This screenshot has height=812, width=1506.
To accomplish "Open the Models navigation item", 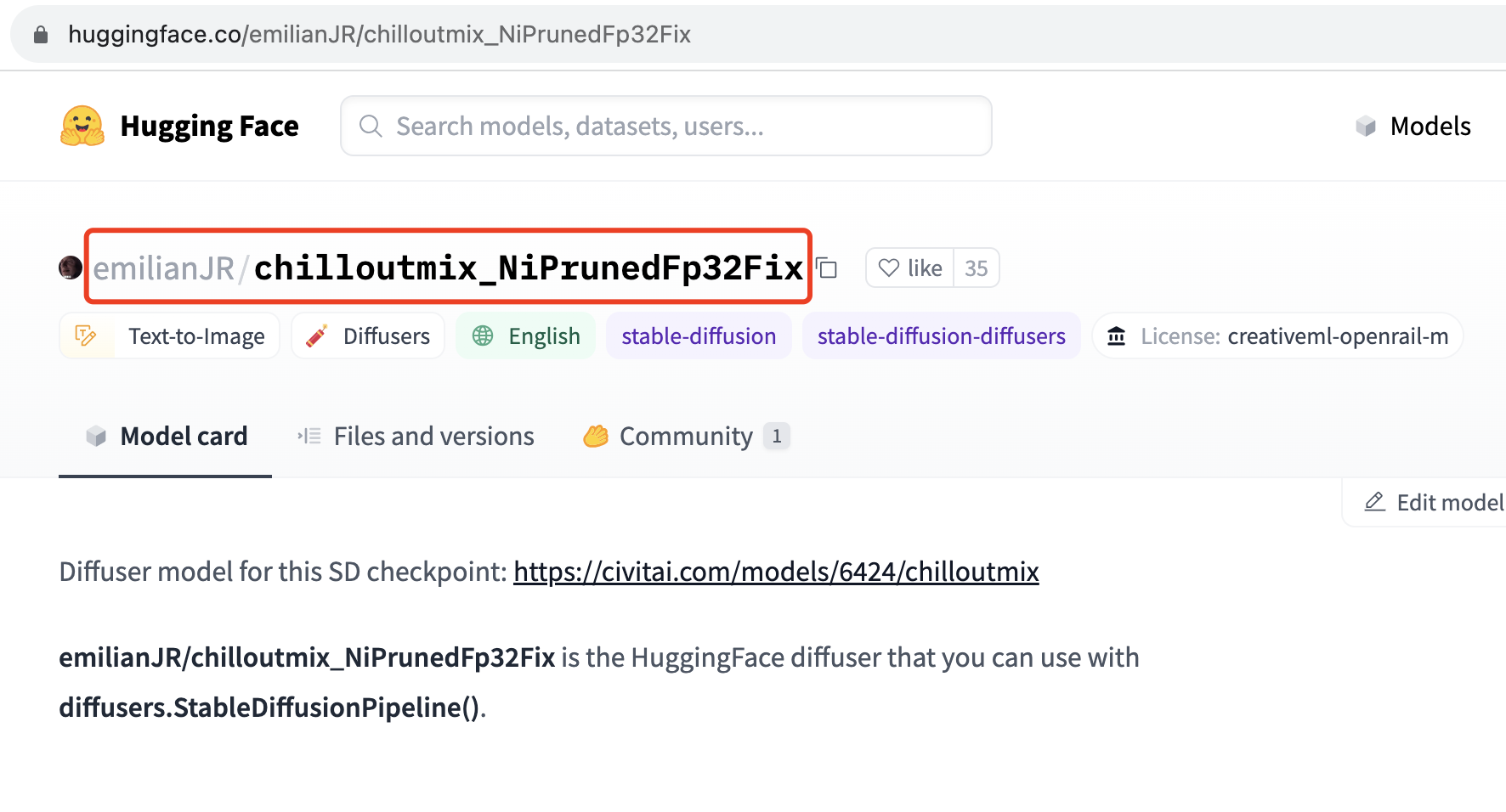I will (1413, 127).
